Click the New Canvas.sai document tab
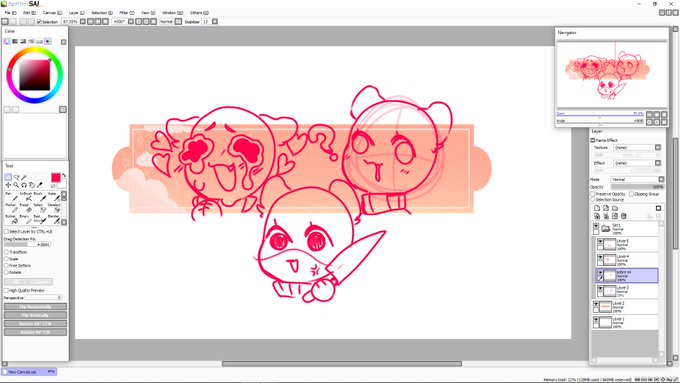 [29, 372]
